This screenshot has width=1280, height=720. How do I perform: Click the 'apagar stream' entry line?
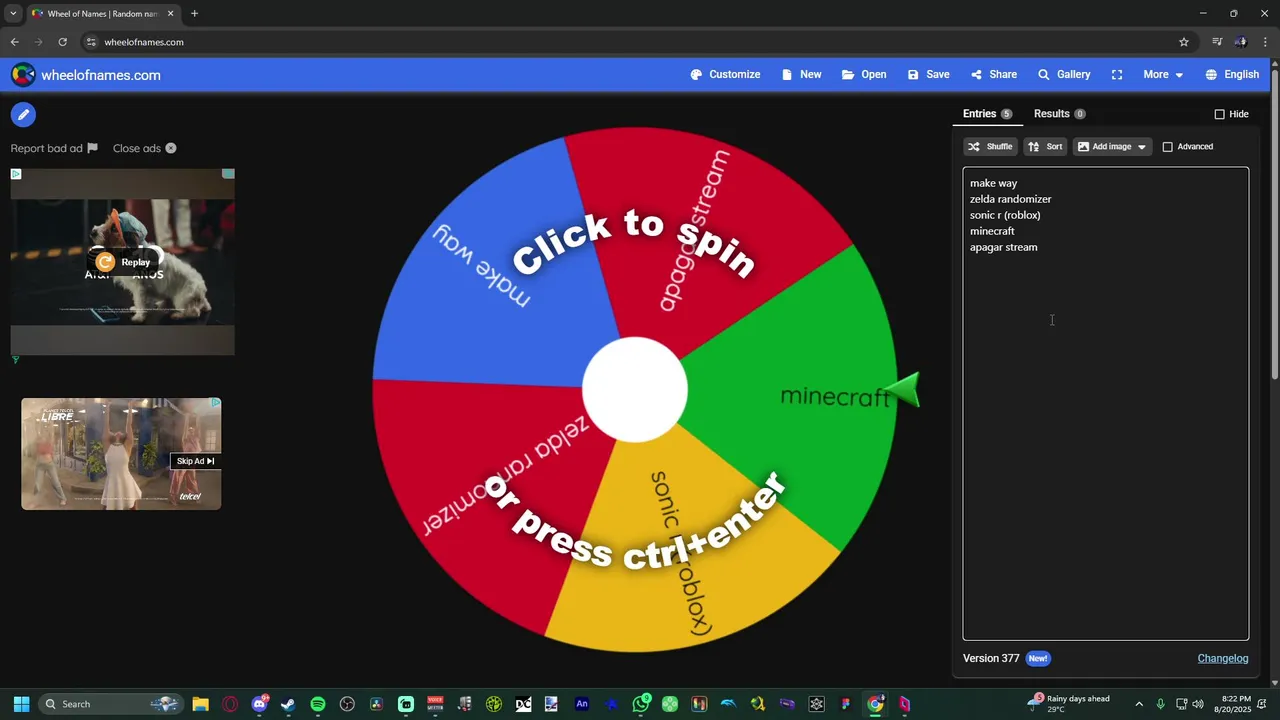1003,247
